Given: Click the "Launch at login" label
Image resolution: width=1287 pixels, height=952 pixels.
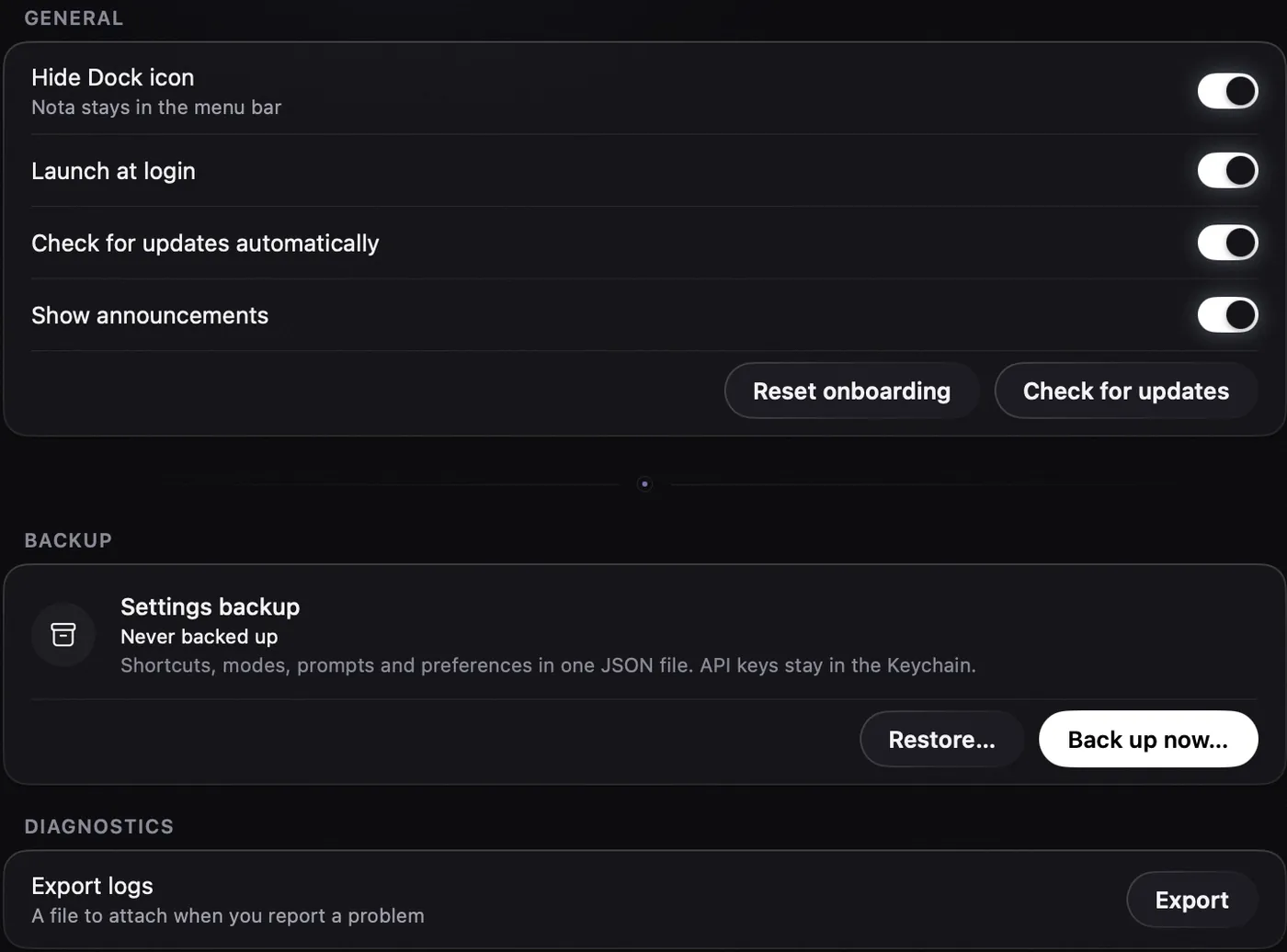Looking at the screenshot, I should (113, 171).
